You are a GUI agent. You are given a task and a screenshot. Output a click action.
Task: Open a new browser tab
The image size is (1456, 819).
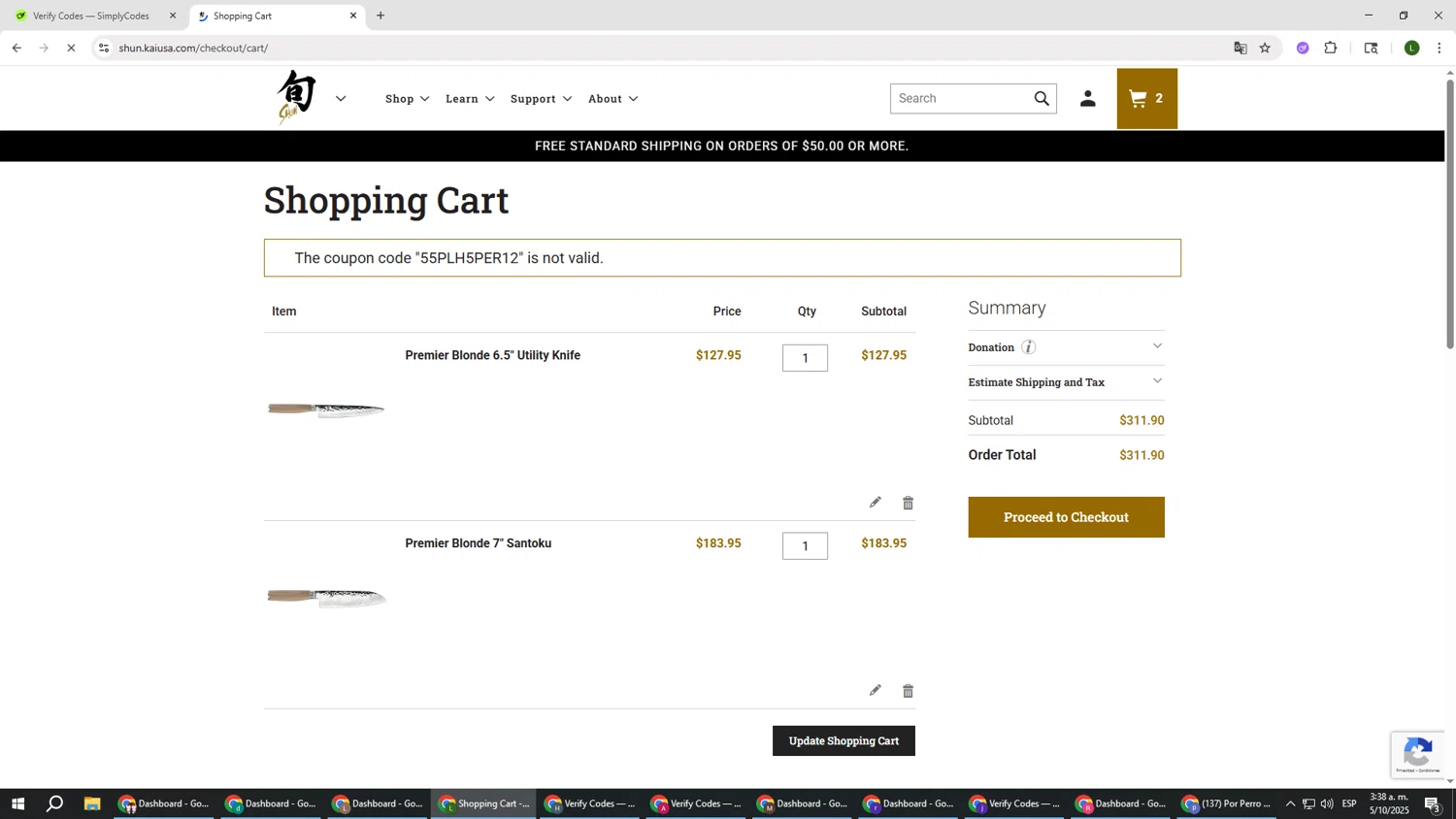381,16
